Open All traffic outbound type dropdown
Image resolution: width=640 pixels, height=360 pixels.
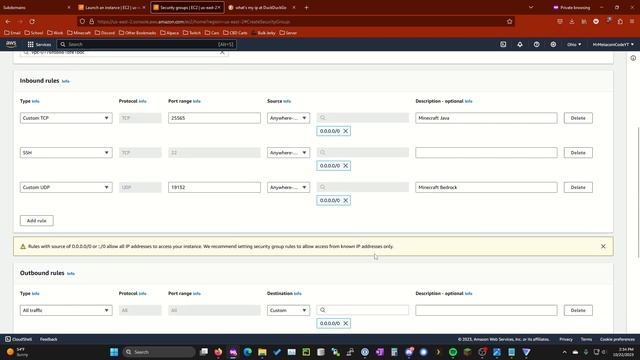(x=66, y=310)
